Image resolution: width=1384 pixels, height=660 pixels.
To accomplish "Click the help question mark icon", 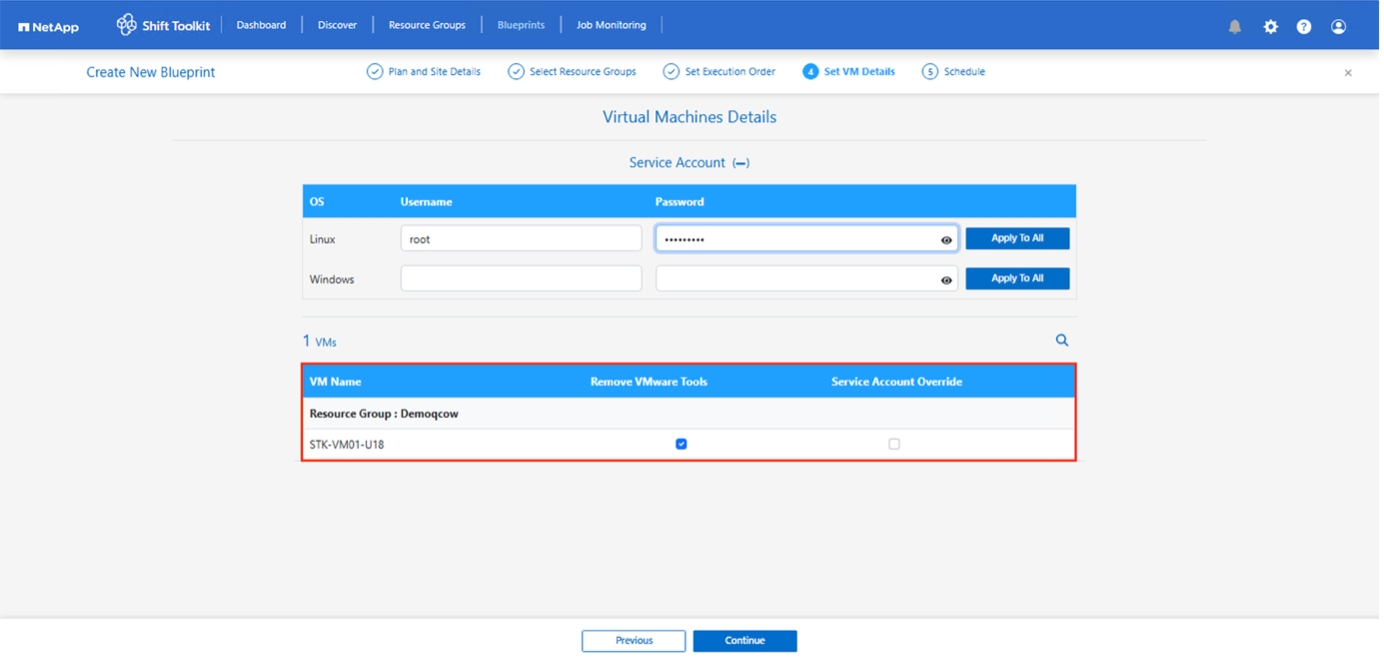I will point(1304,27).
